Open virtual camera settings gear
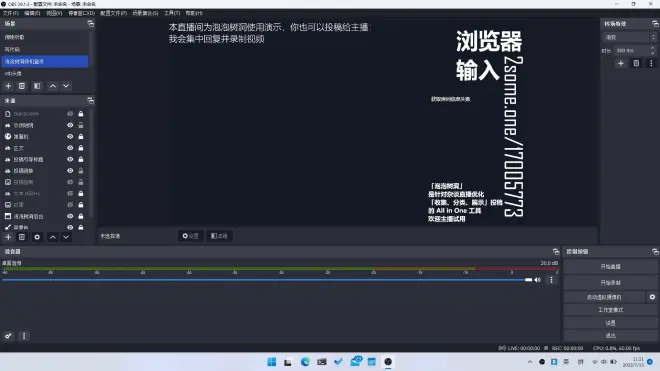The width and height of the screenshot is (660, 371). coord(652,297)
